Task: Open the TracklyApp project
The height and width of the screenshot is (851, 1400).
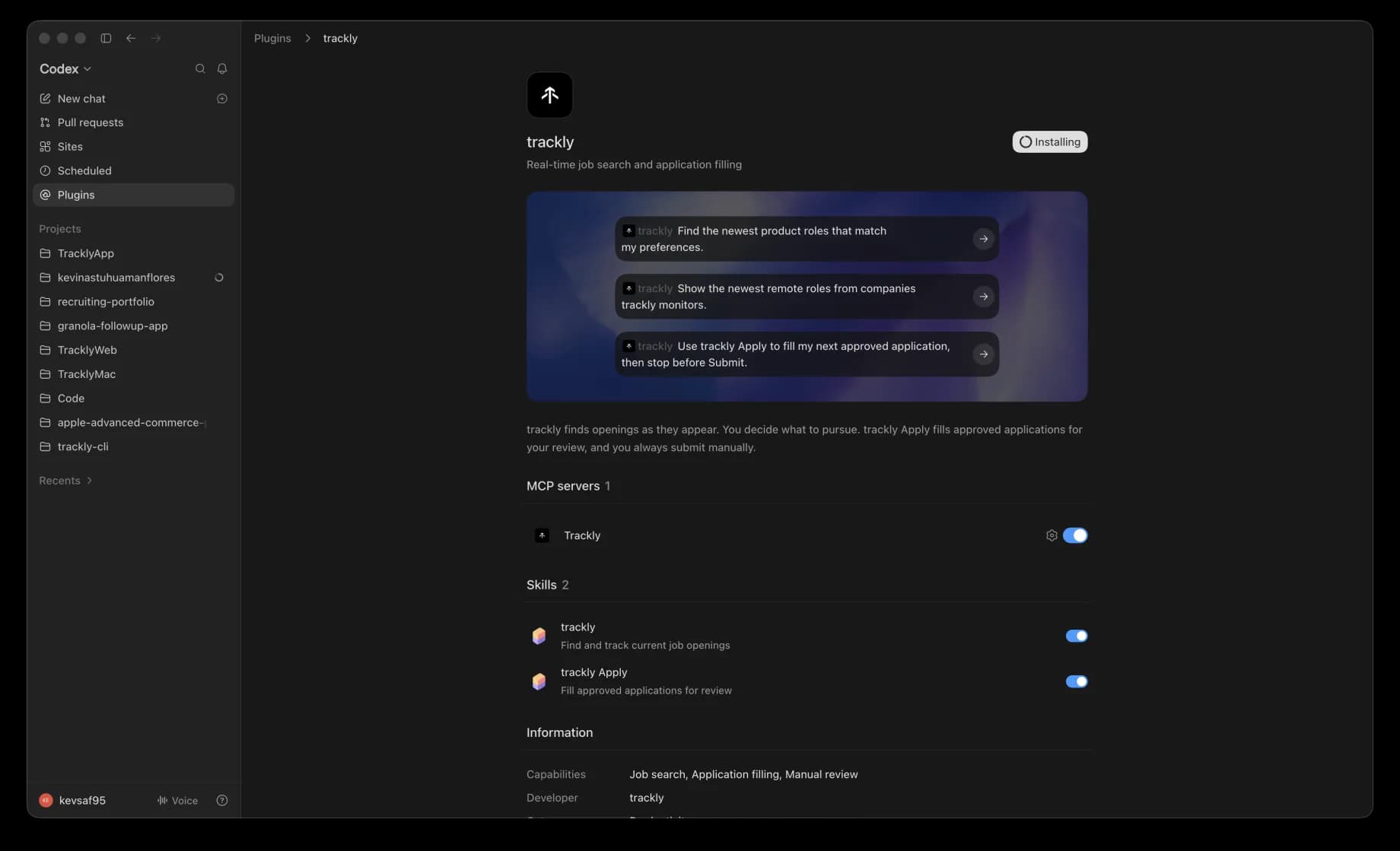Action: pyautogui.click(x=134, y=253)
